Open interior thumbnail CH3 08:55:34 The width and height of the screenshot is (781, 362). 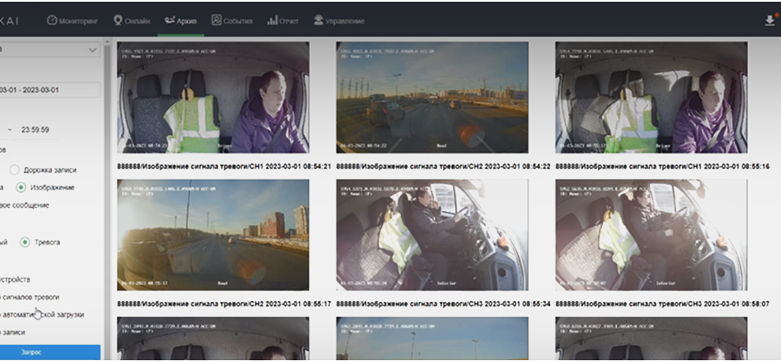(x=432, y=235)
